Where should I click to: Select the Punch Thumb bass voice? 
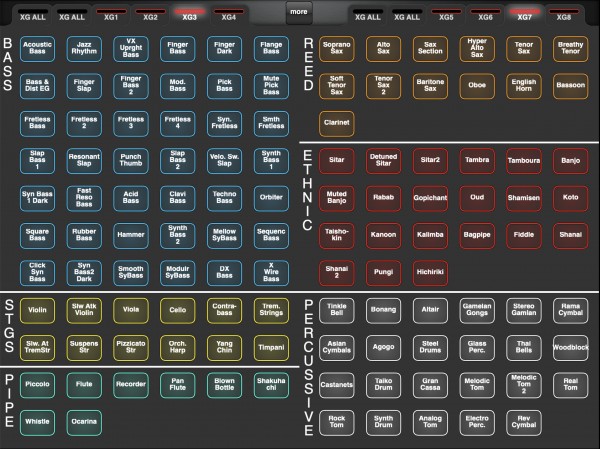131,160
